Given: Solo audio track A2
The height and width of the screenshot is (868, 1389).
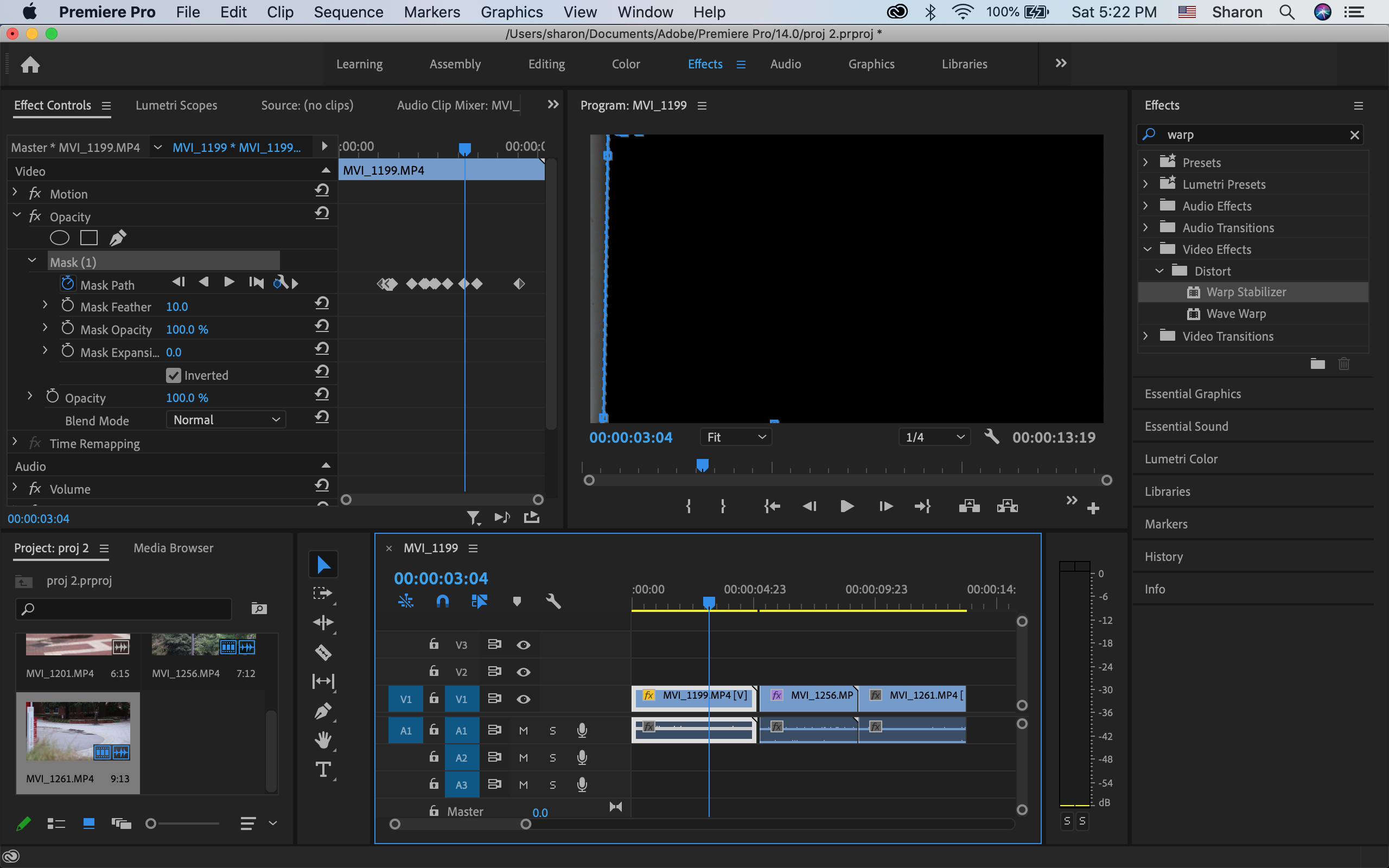Looking at the screenshot, I should tap(552, 758).
